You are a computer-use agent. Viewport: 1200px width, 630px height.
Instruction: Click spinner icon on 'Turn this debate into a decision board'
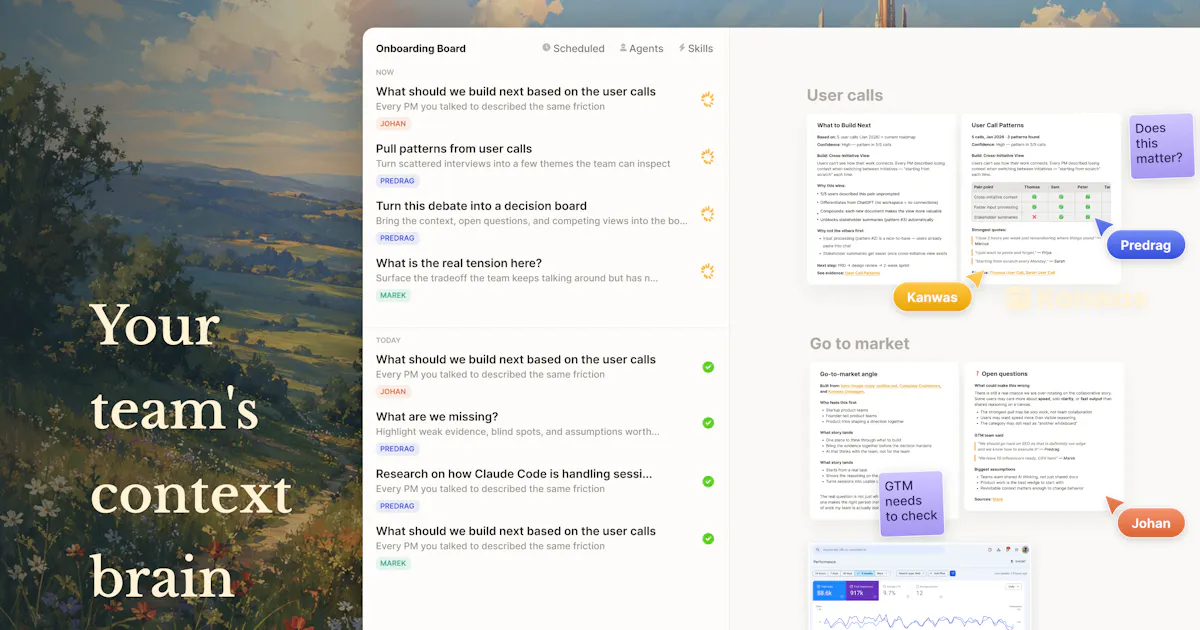[x=708, y=213]
